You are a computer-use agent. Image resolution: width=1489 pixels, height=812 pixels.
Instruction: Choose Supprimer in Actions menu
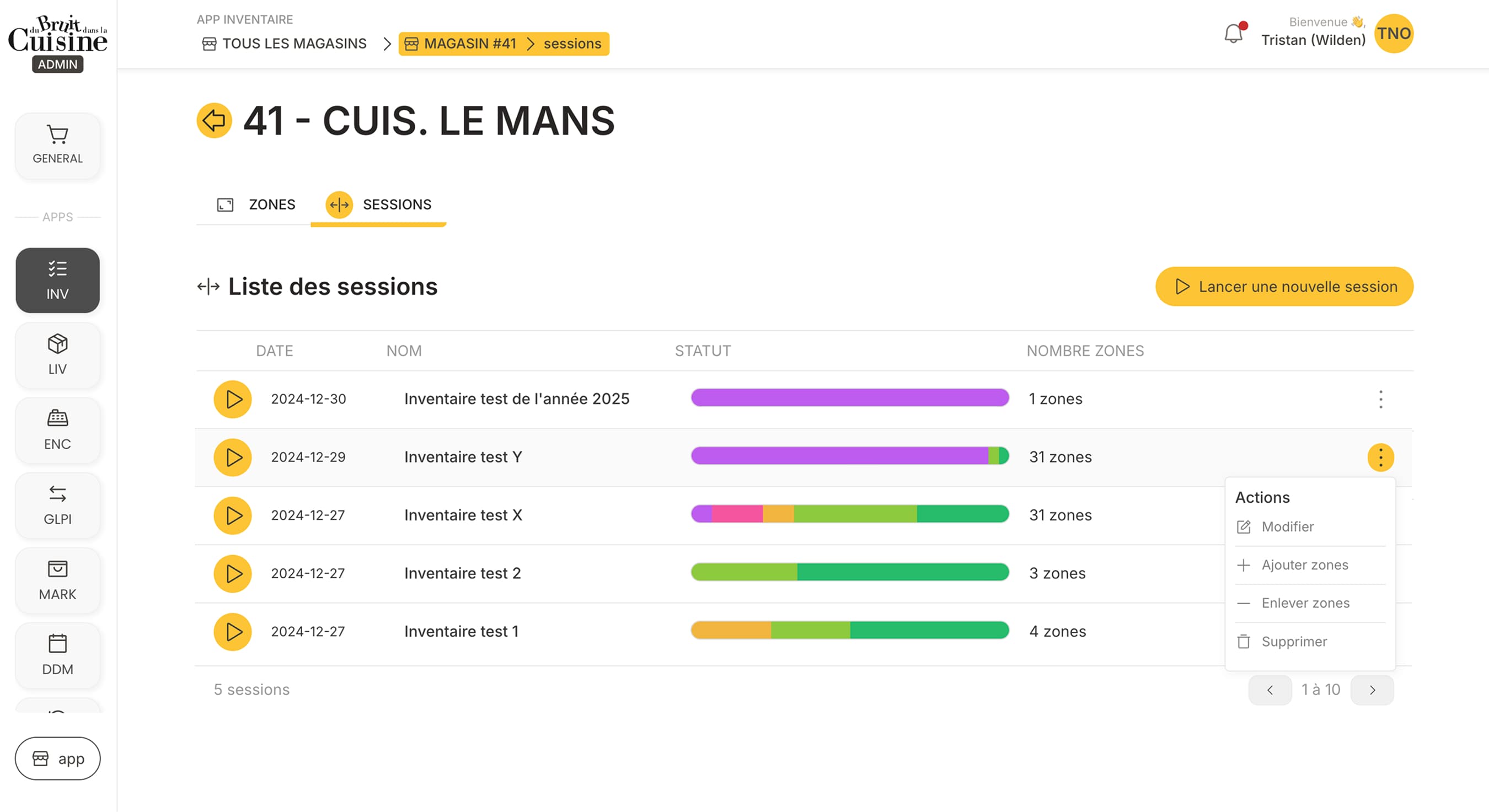1310,642
